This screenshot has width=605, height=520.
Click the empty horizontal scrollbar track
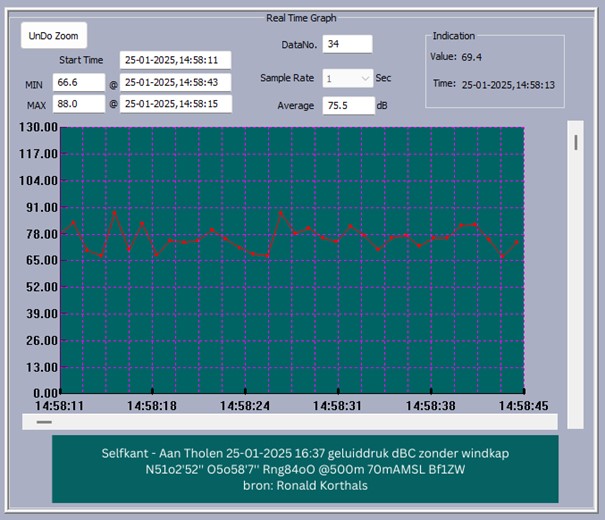point(300,422)
